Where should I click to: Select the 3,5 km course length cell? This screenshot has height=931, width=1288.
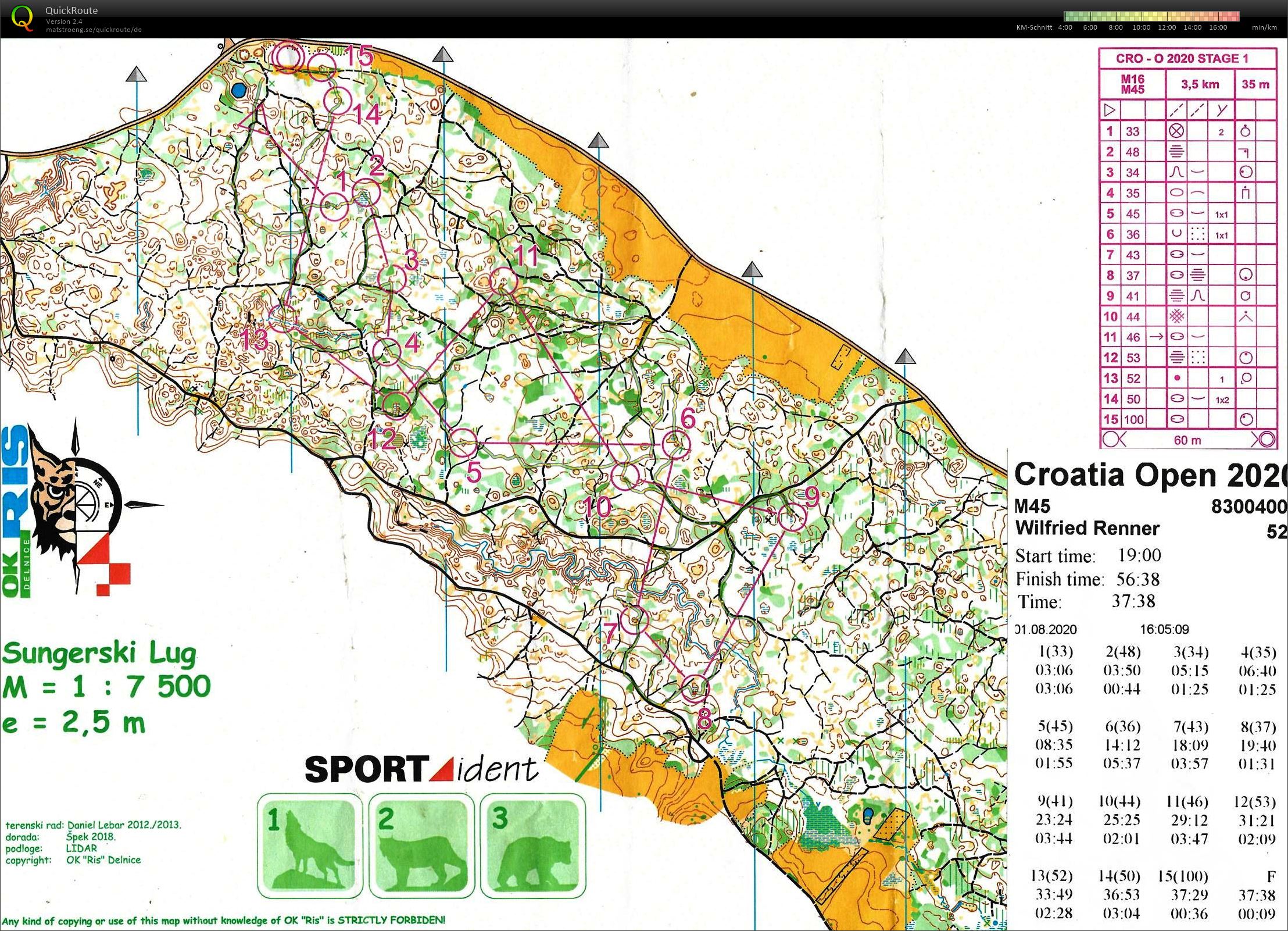click(1200, 84)
